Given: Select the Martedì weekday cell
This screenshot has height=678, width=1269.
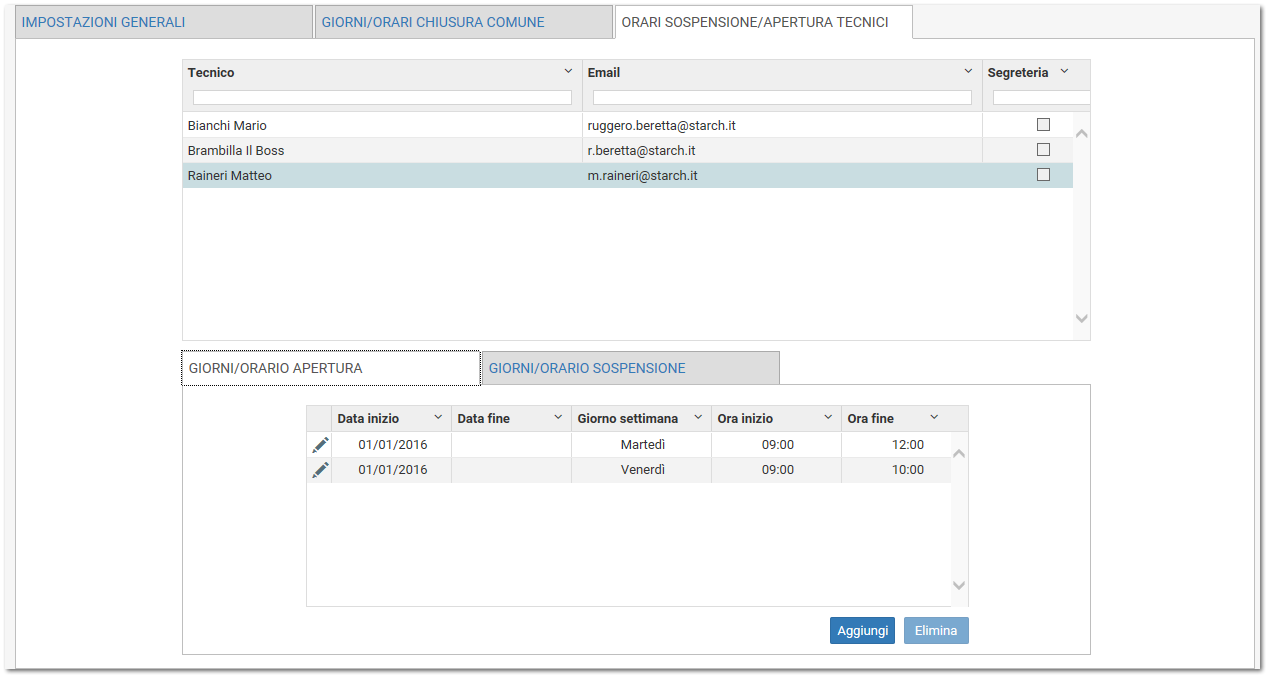Looking at the screenshot, I should click(642, 445).
